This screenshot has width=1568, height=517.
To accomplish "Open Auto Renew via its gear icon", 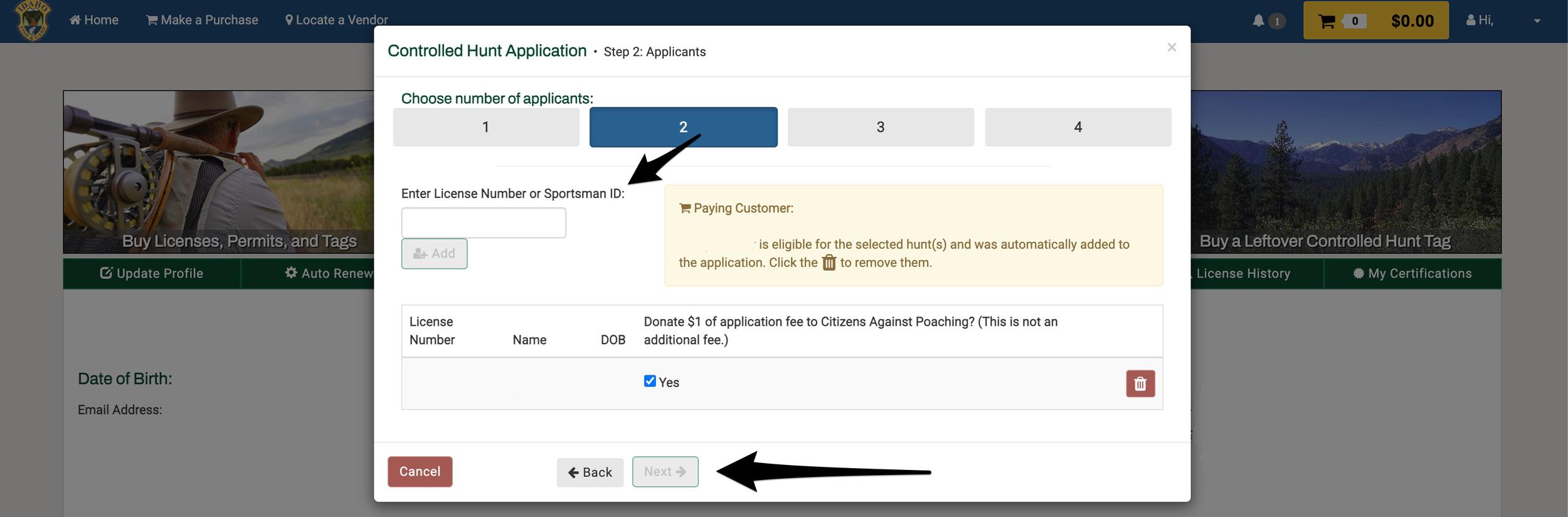I will 292,273.
